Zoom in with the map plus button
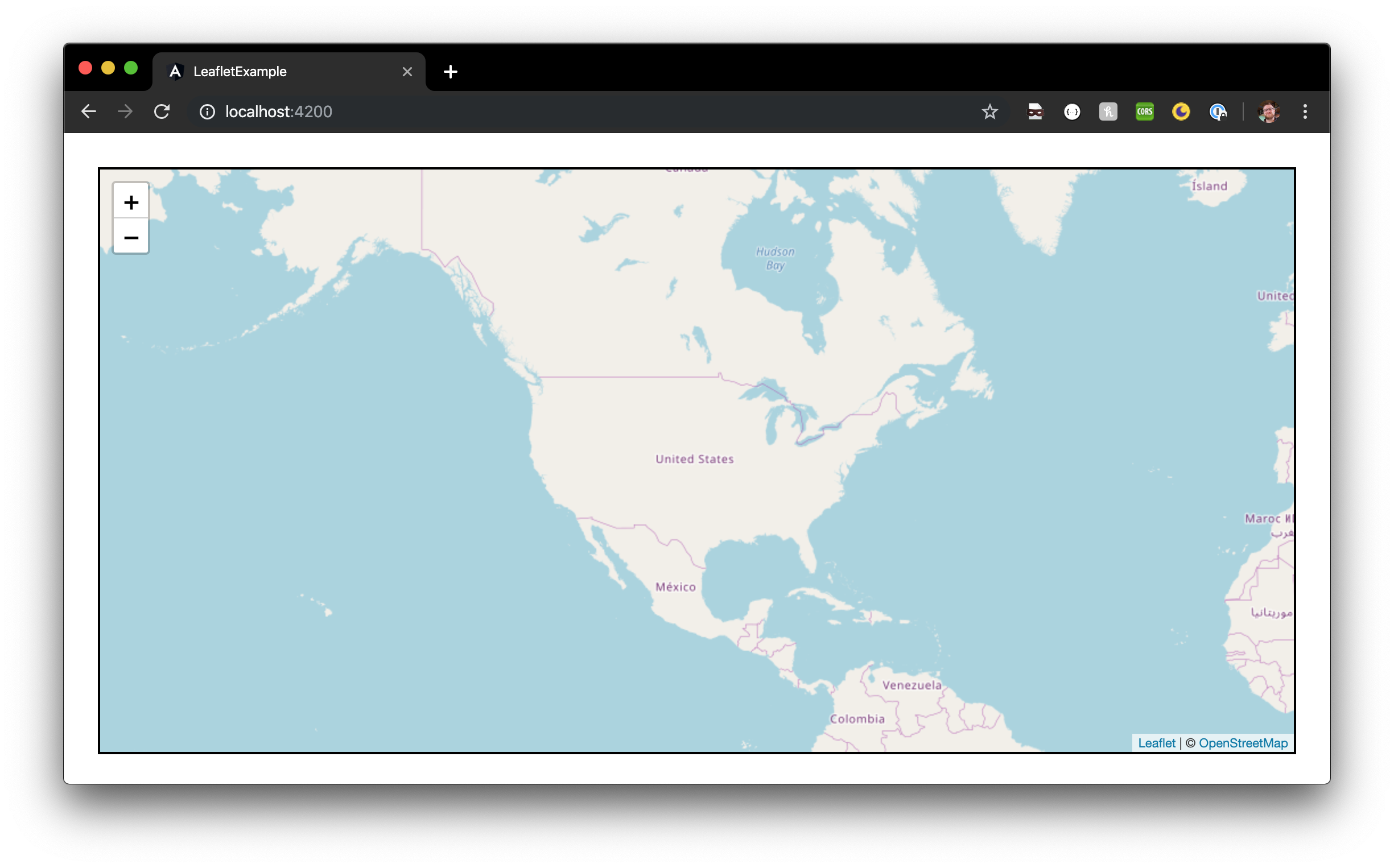The image size is (1394, 868). pyautogui.click(x=131, y=202)
